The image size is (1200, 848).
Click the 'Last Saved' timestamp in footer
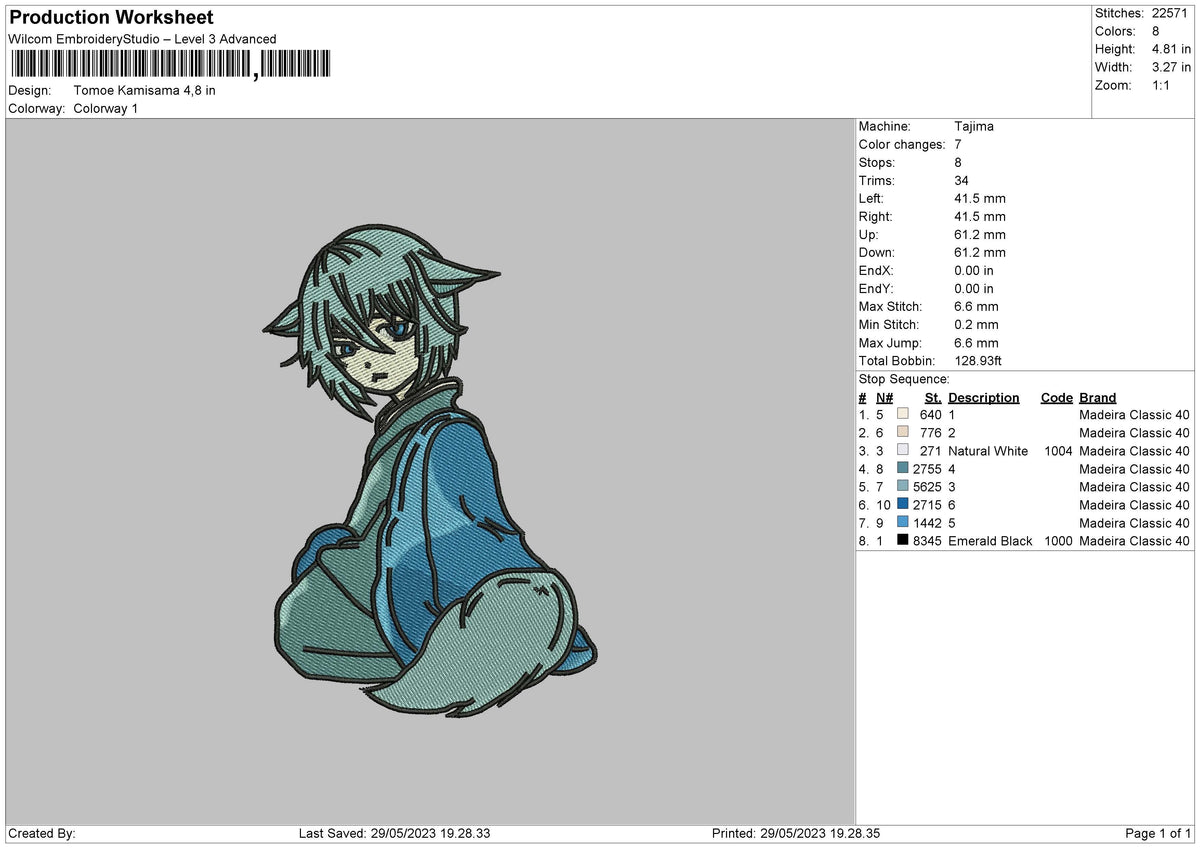coord(395,833)
